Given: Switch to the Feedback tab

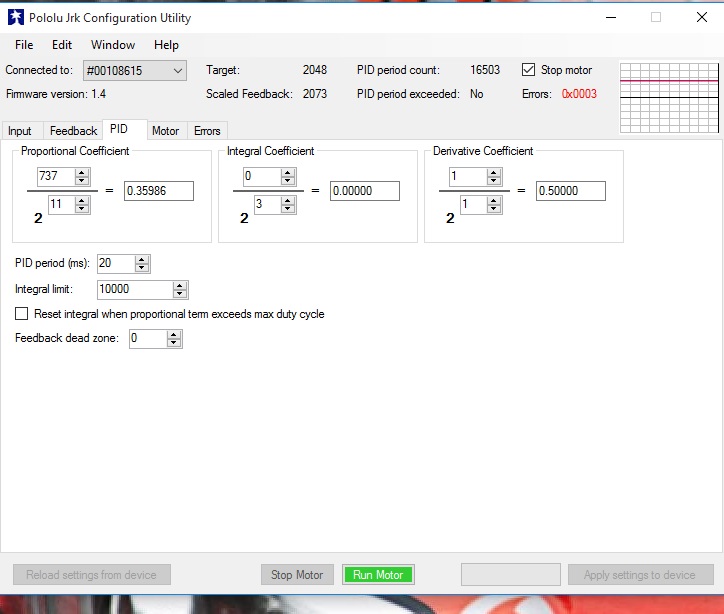Looking at the screenshot, I should point(73,131).
